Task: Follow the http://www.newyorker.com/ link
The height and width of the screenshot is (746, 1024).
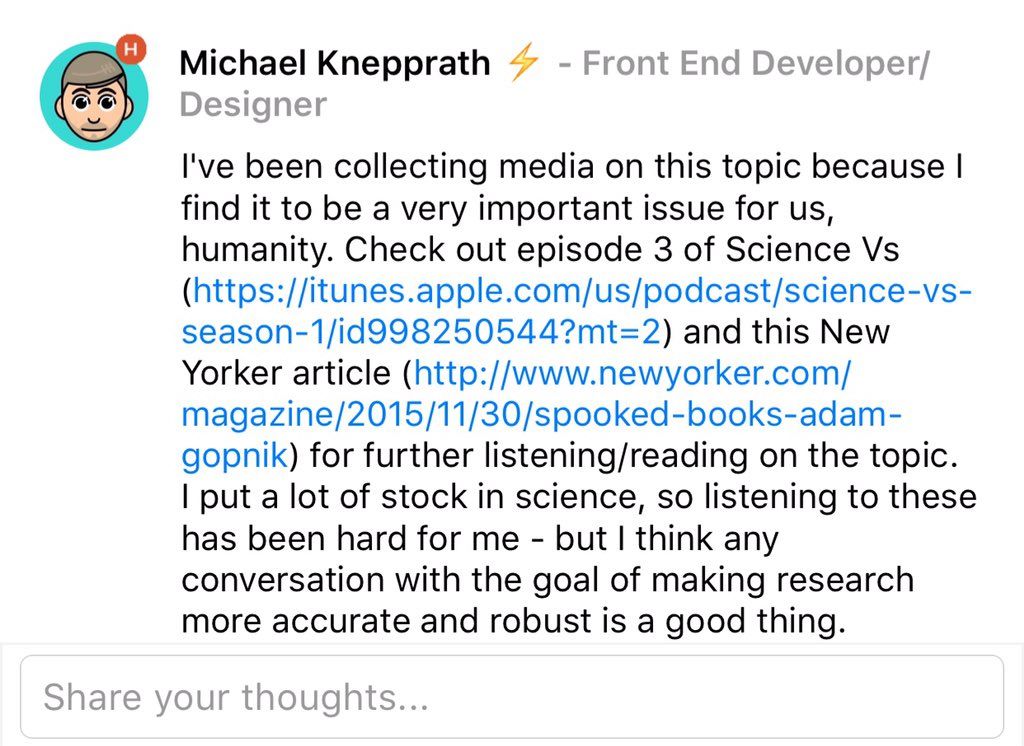Action: point(631,373)
